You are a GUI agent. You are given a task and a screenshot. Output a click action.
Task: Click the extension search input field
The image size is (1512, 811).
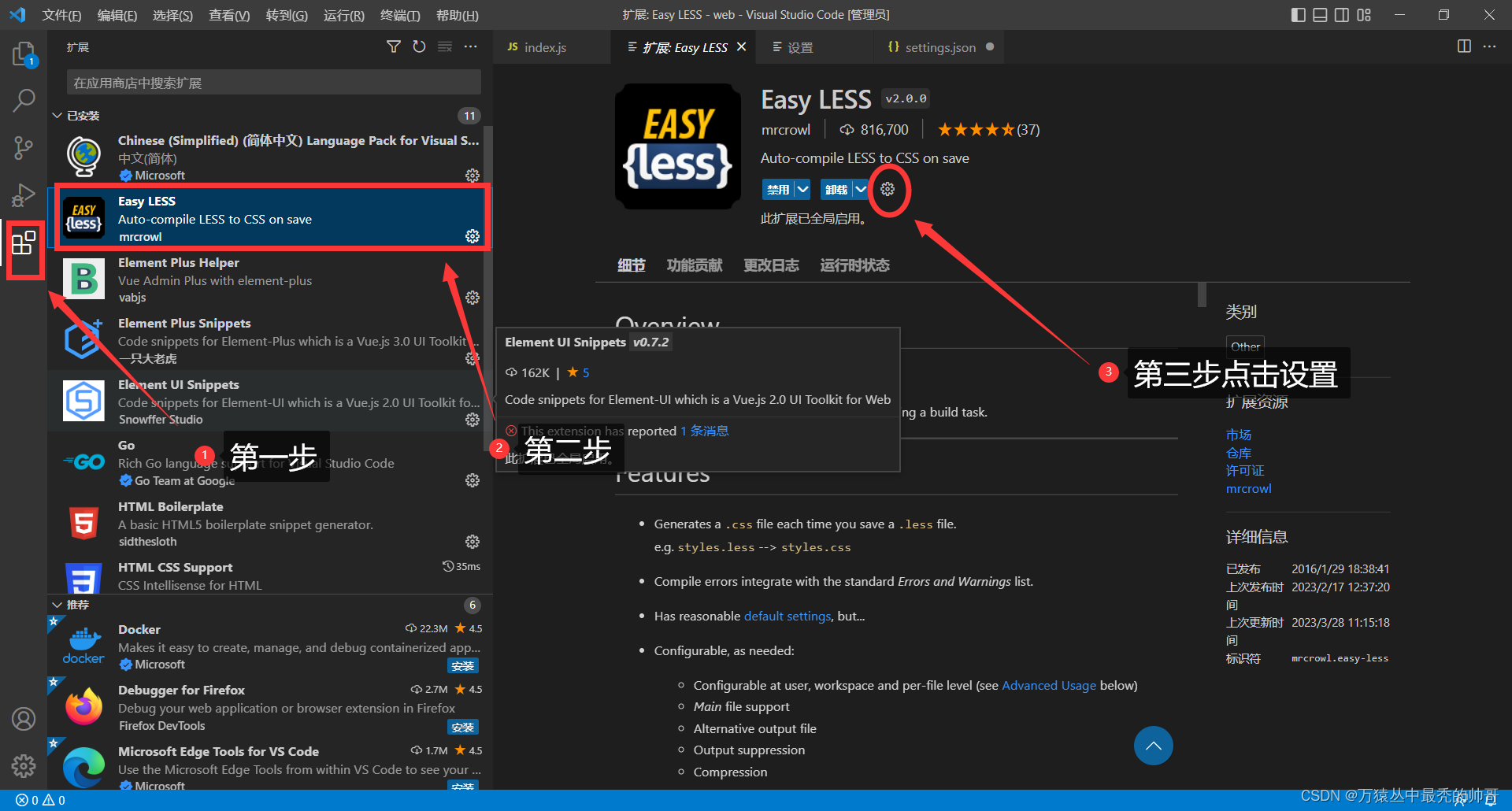273,83
